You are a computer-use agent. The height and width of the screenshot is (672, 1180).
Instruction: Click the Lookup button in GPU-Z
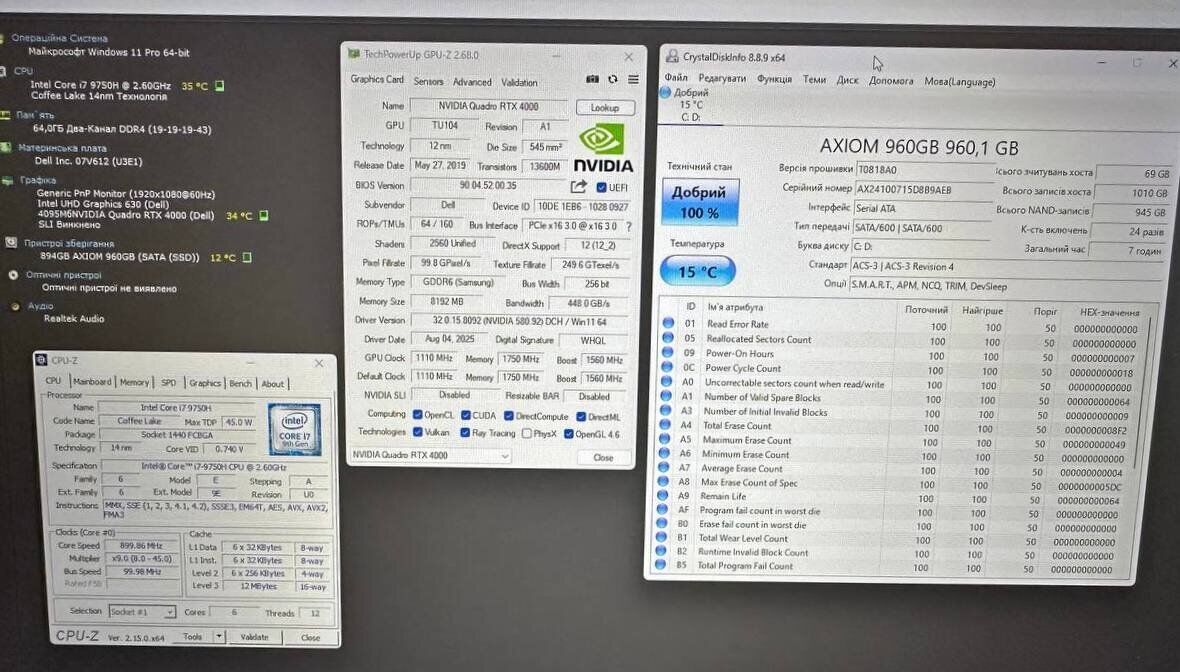(x=605, y=107)
